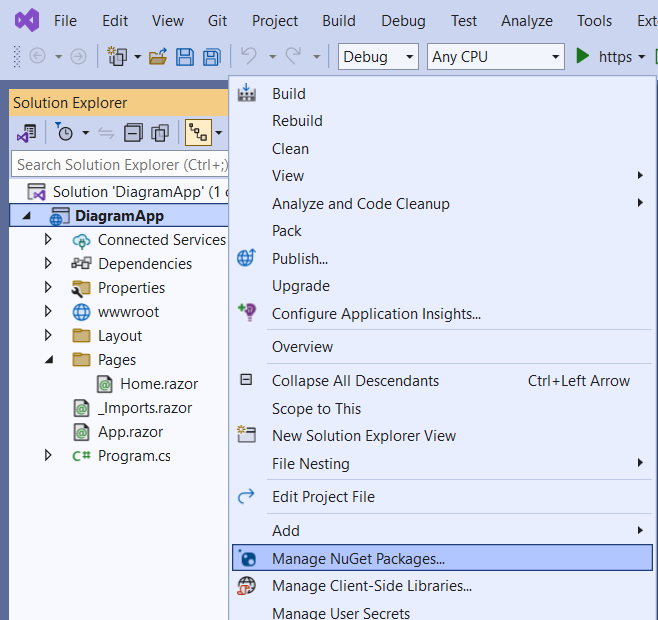Click the Publish globe icon

coord(246,258)
